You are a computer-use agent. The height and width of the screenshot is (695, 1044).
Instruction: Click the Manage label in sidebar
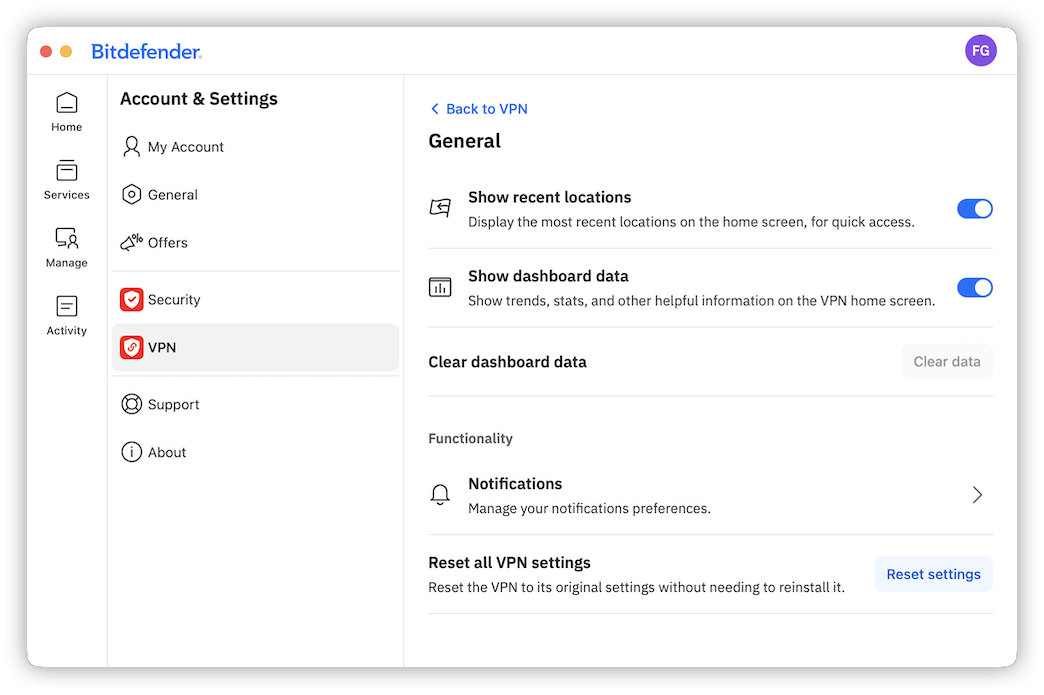click(x=67, y=262)
